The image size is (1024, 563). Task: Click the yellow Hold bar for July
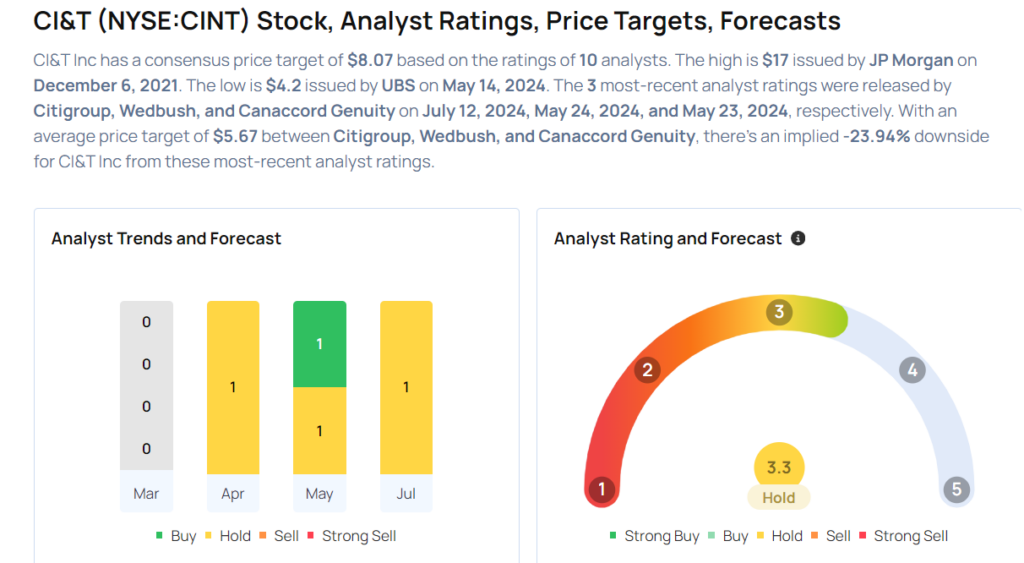point(406,387)
